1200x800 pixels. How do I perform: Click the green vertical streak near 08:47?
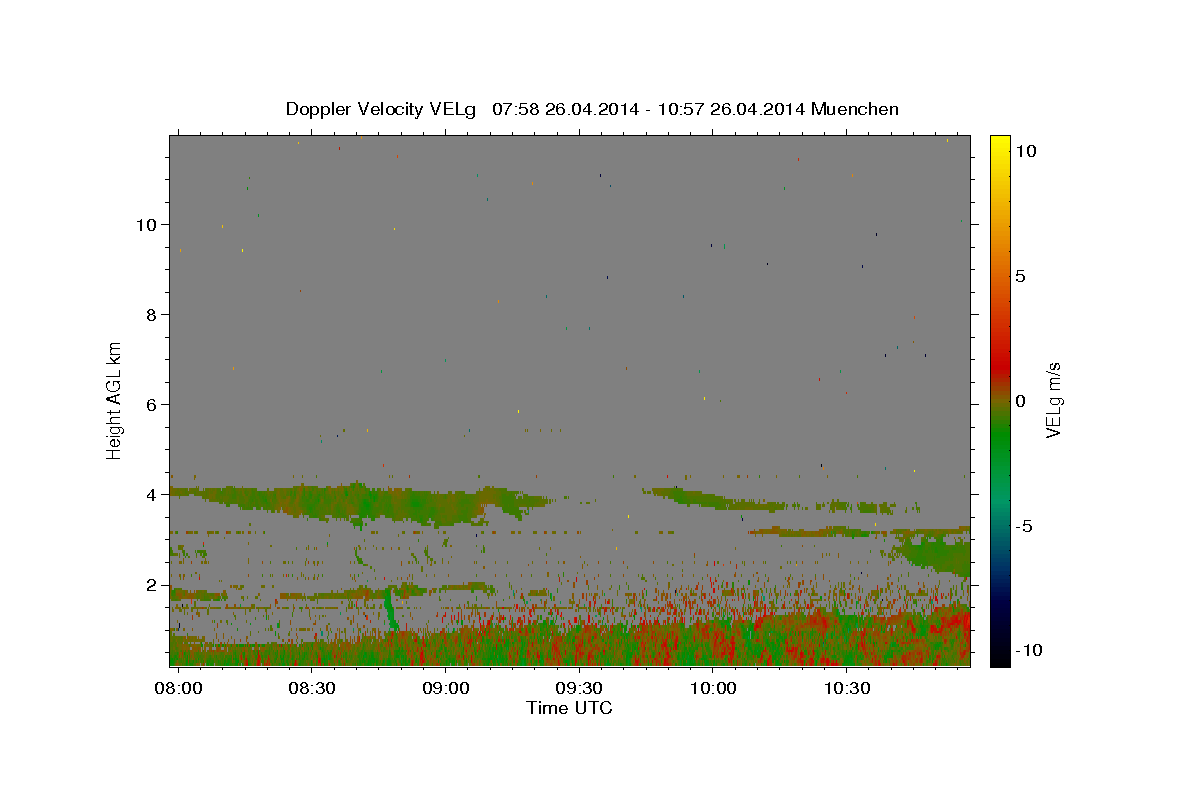click(x=390, y=608)
